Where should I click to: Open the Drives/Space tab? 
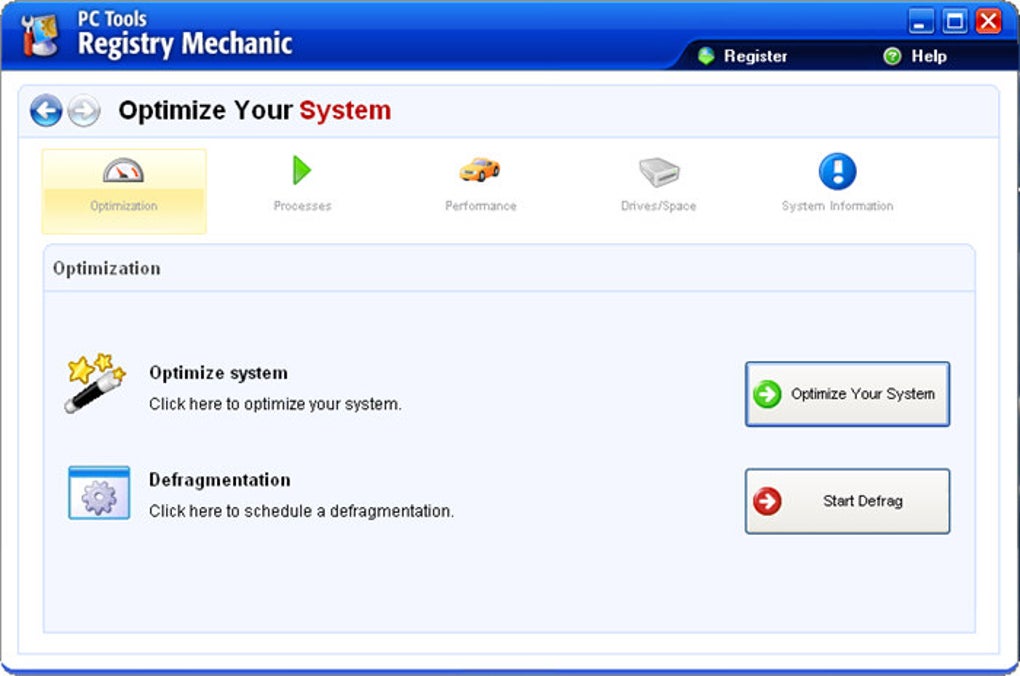[x=658, y=206]
